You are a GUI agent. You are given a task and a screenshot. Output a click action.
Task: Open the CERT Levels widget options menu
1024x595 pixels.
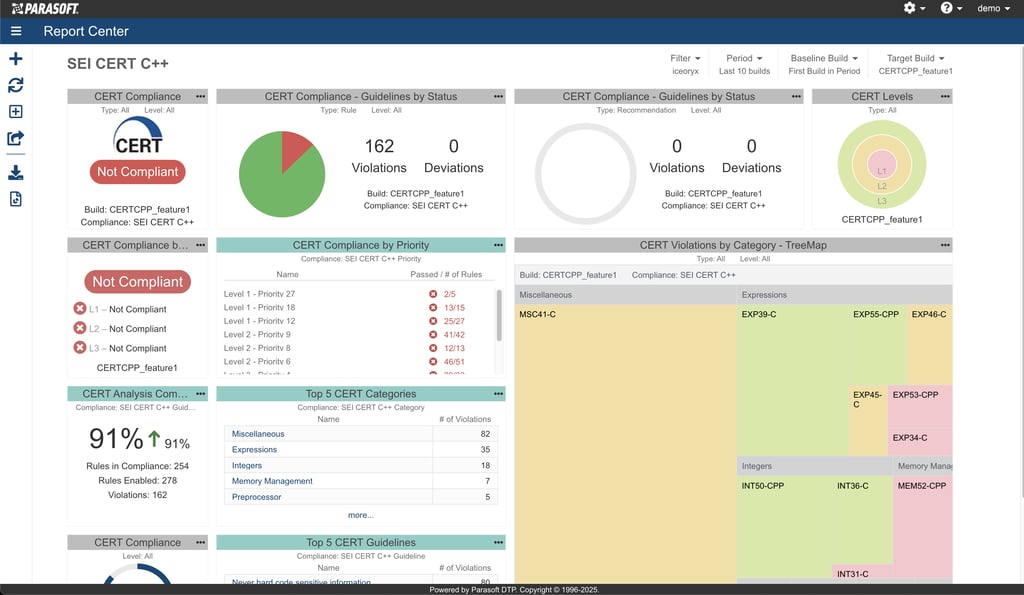pos(945,96)
